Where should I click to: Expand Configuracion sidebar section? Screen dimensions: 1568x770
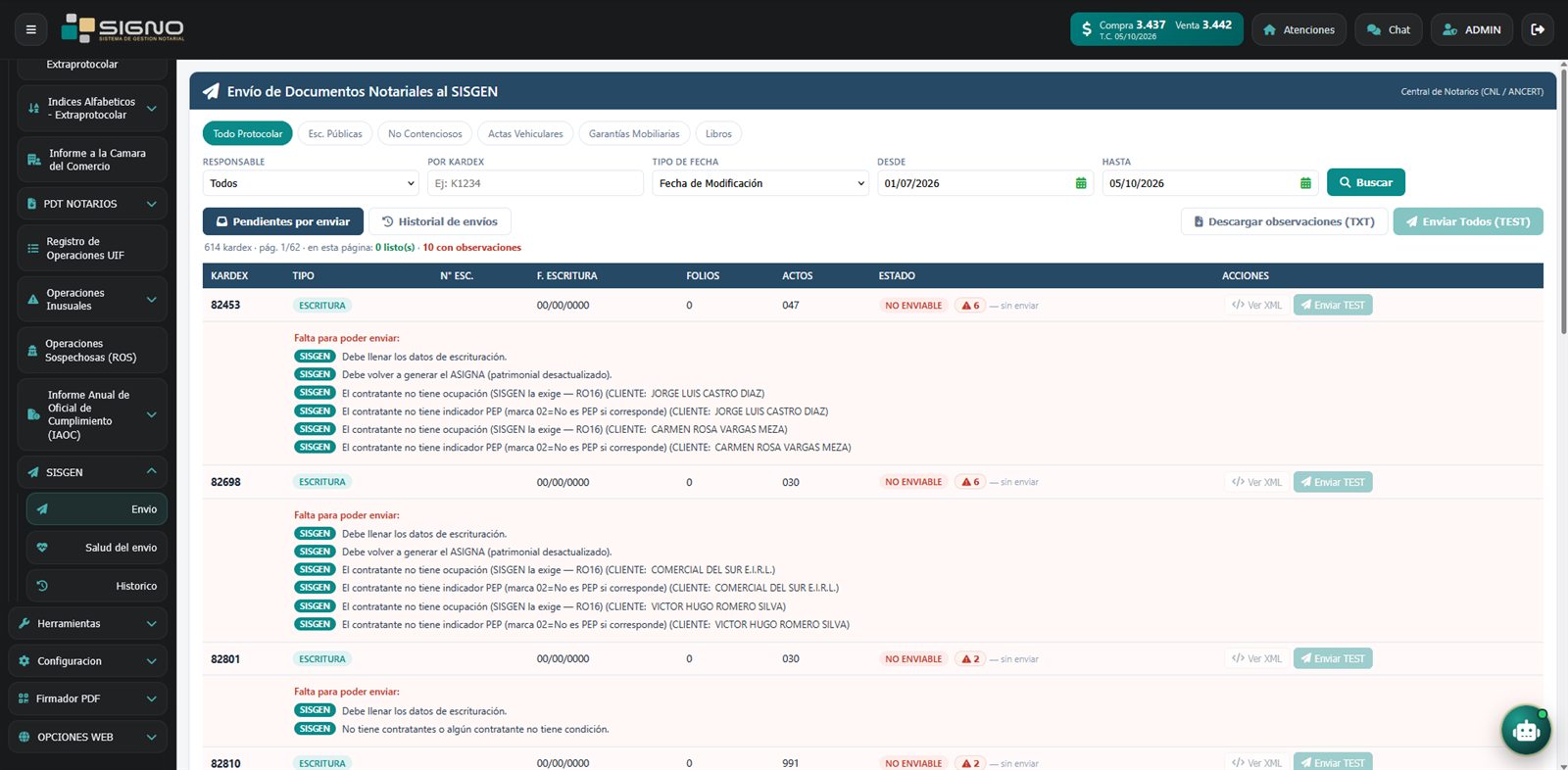(87, 661)
